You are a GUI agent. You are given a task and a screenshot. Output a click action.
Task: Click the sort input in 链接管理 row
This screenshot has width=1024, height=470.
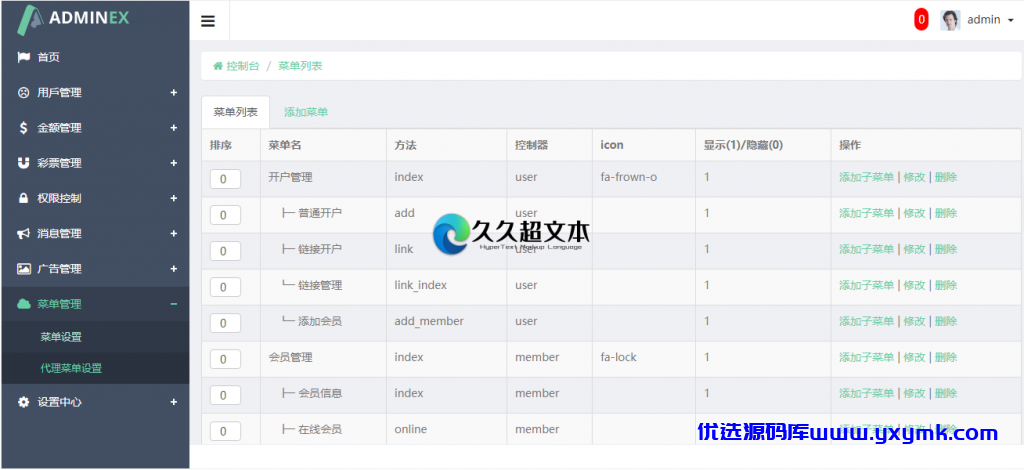tap(225, 287)
